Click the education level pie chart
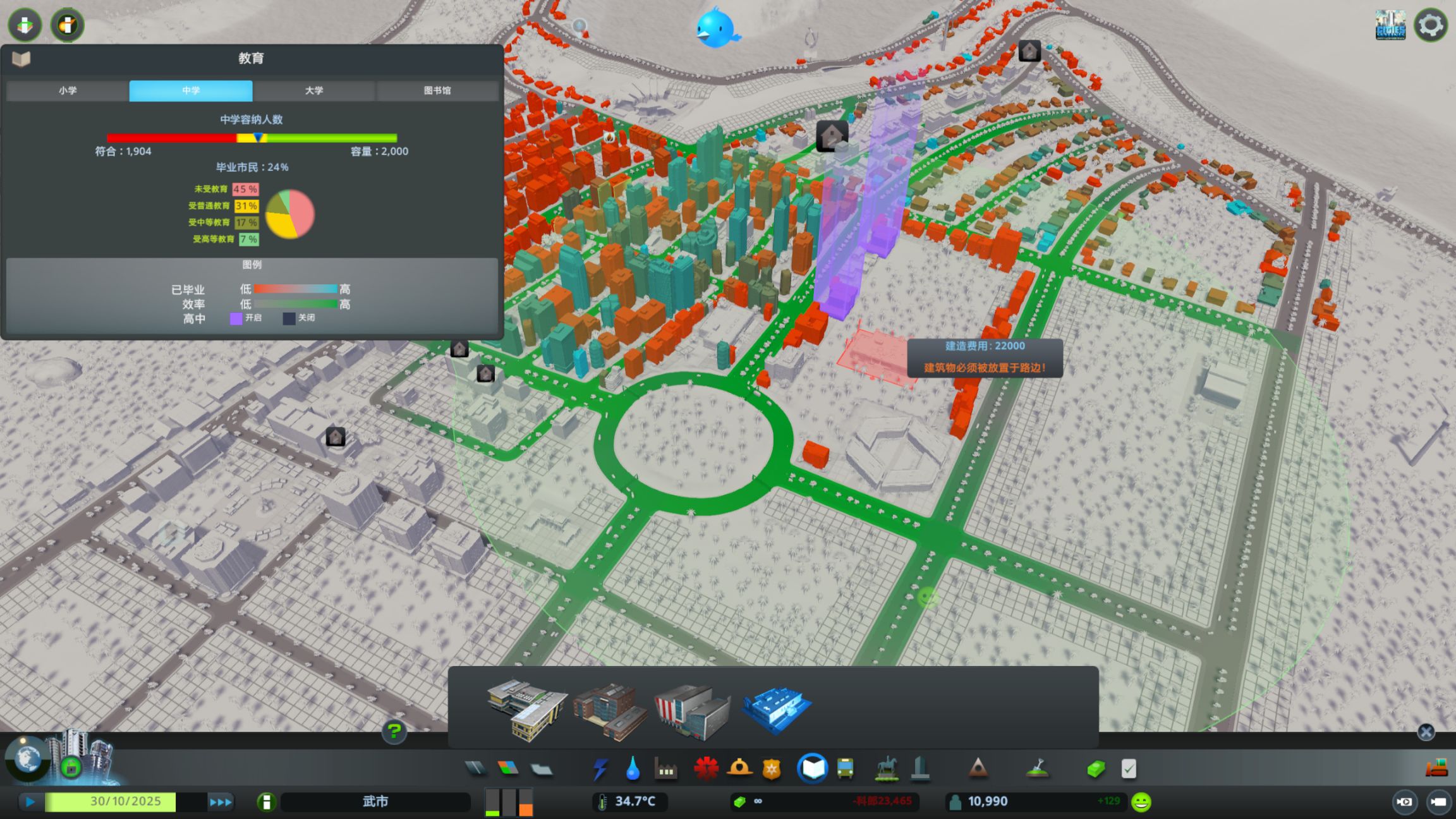This screenshot has height=819, width=1456. coord(290,214)
